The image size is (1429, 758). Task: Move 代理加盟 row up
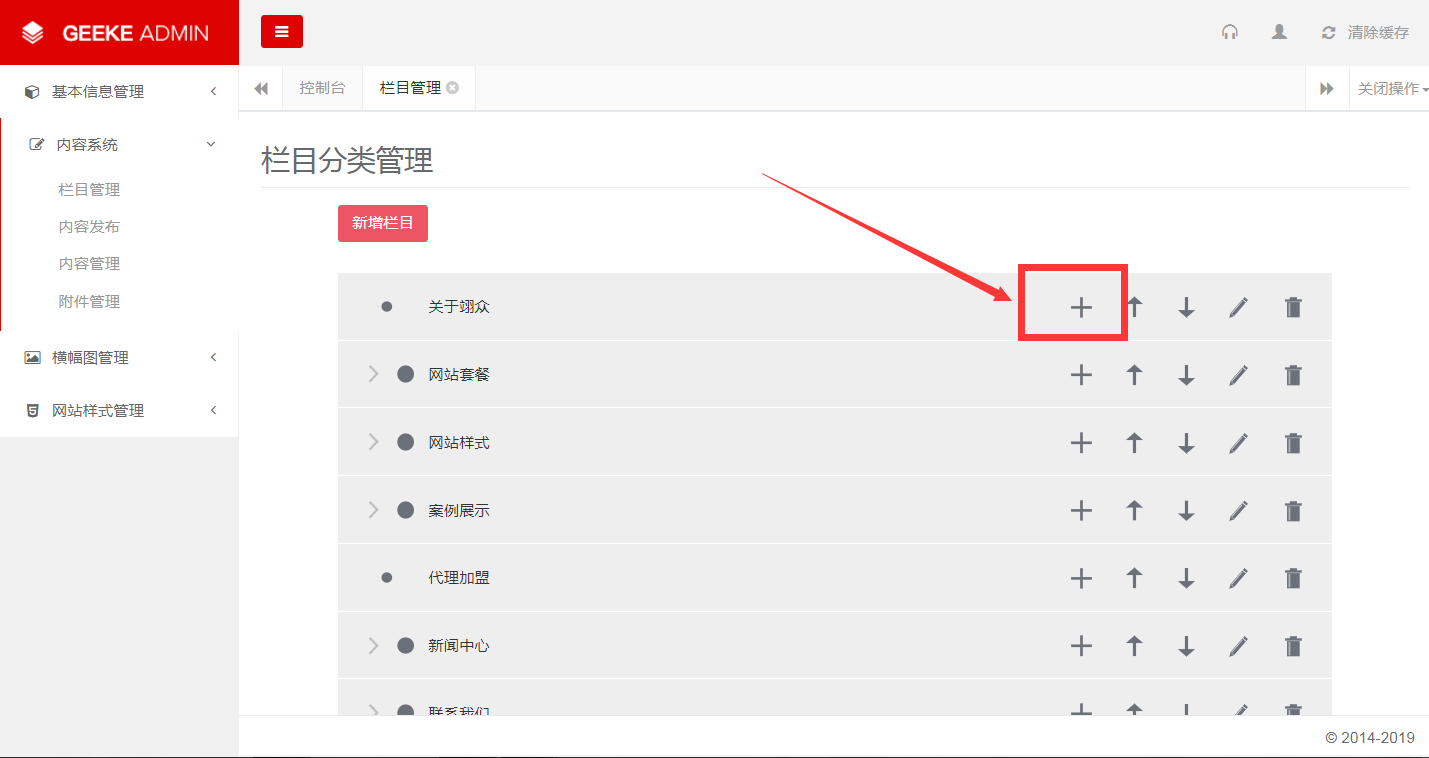(x=1134, y=577)
